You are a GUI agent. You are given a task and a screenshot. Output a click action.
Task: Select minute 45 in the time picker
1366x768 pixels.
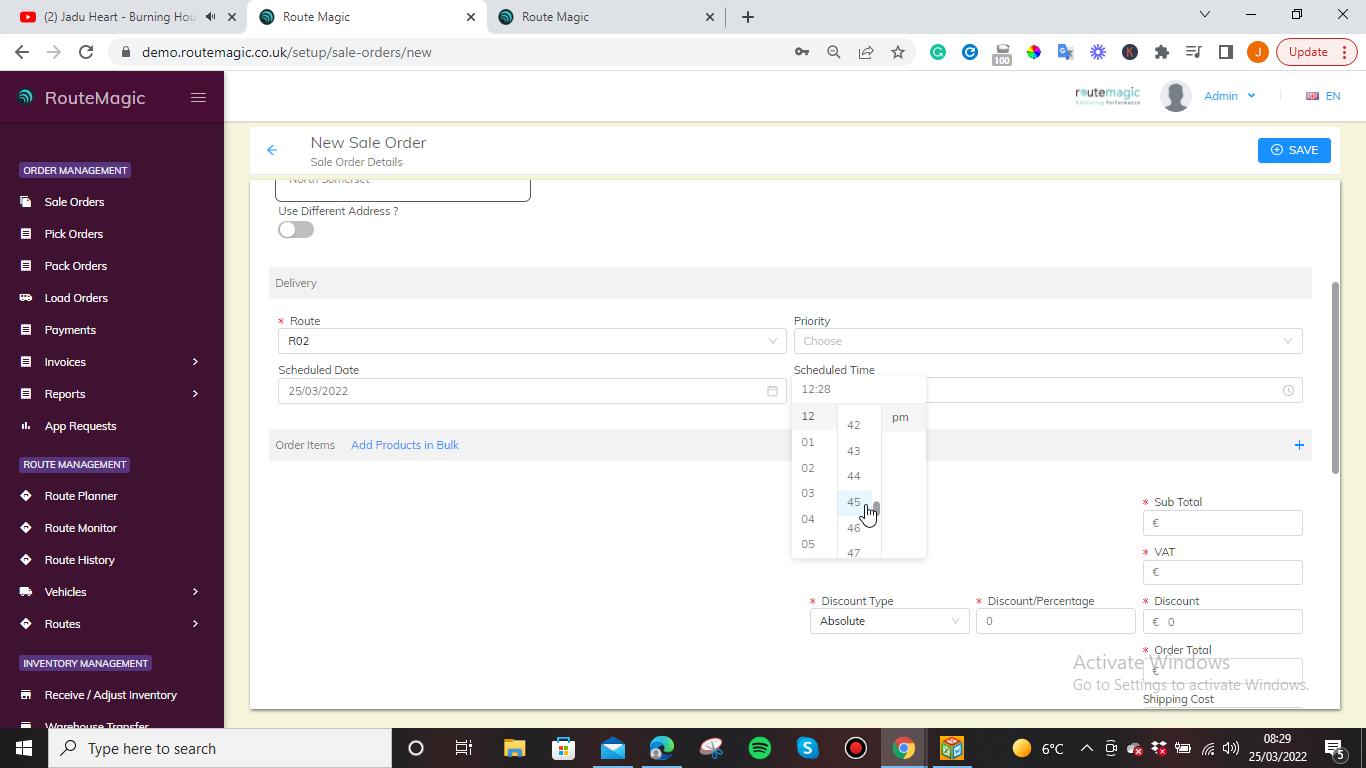pos(854,502)
